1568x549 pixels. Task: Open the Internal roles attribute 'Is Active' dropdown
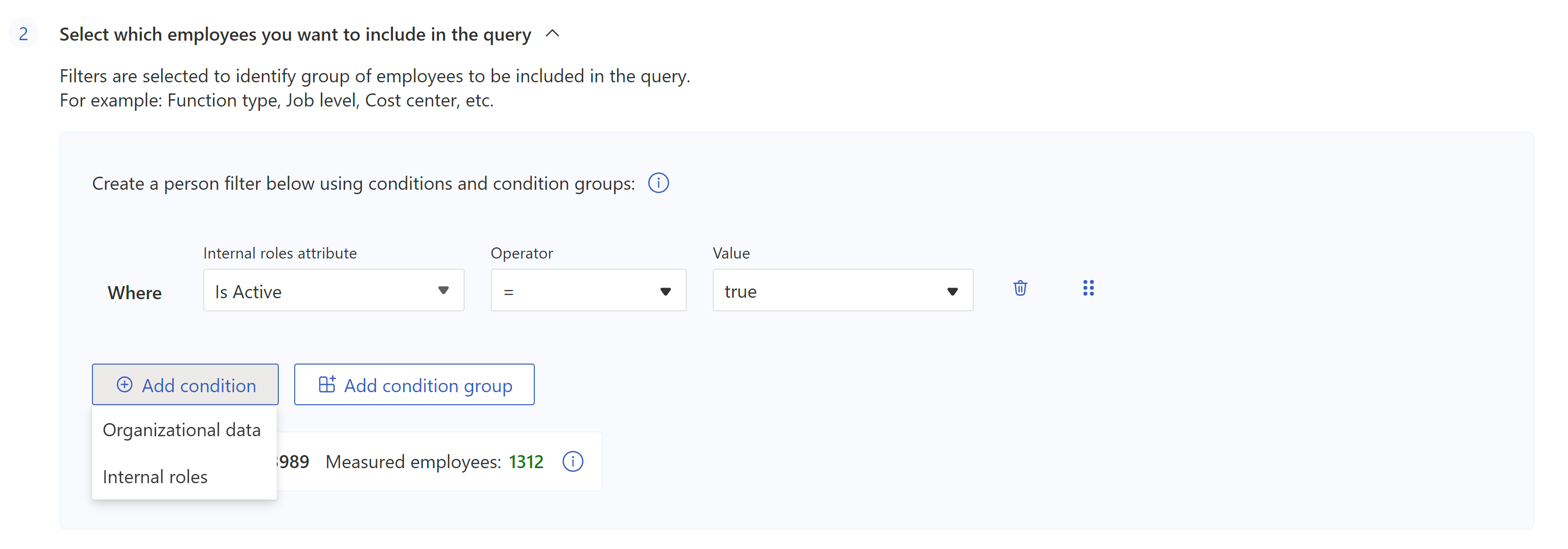[333, 291]
